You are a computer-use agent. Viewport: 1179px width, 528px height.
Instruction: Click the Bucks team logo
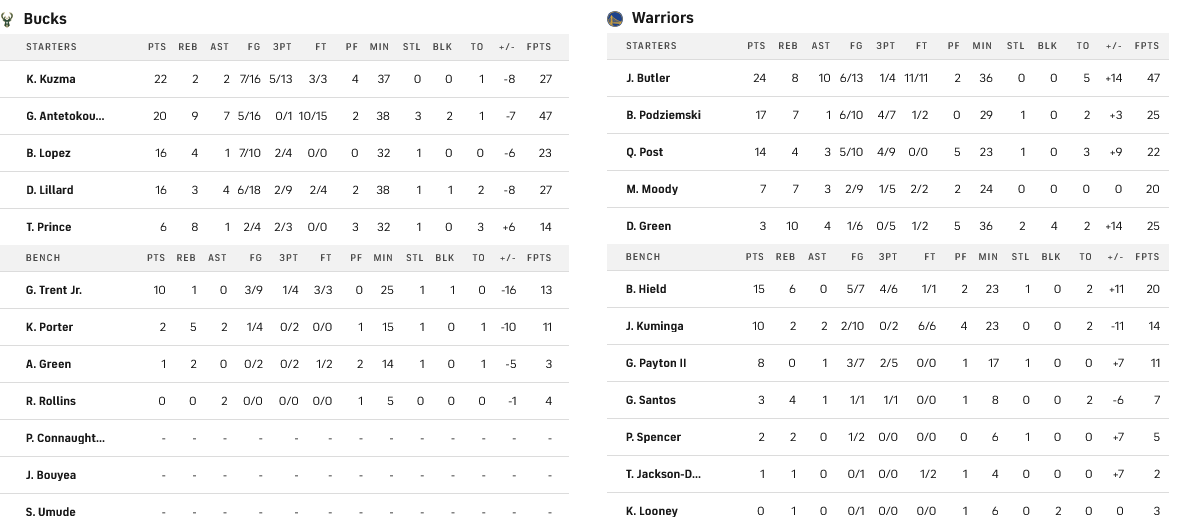[x=9, y=19]
